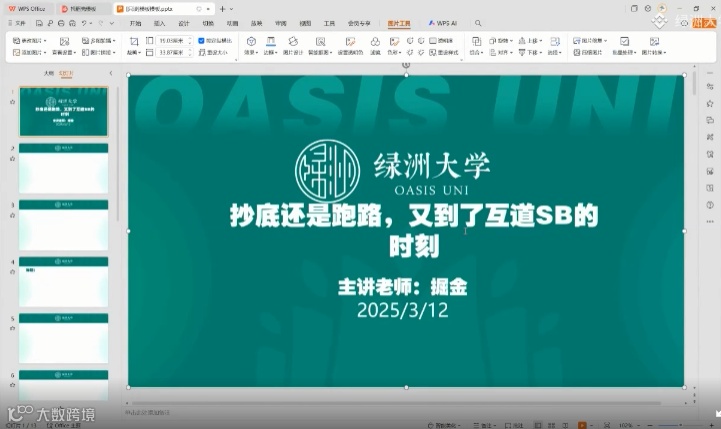Click more options dots in right sidebar
This screenshot has width=721, height=429.
click(710, 222)
